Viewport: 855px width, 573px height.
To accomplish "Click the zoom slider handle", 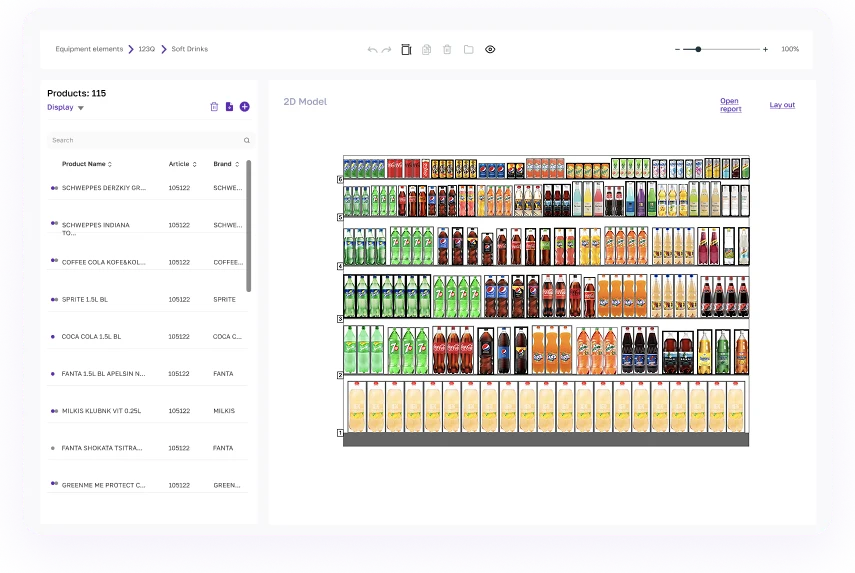I will (698, 49).
